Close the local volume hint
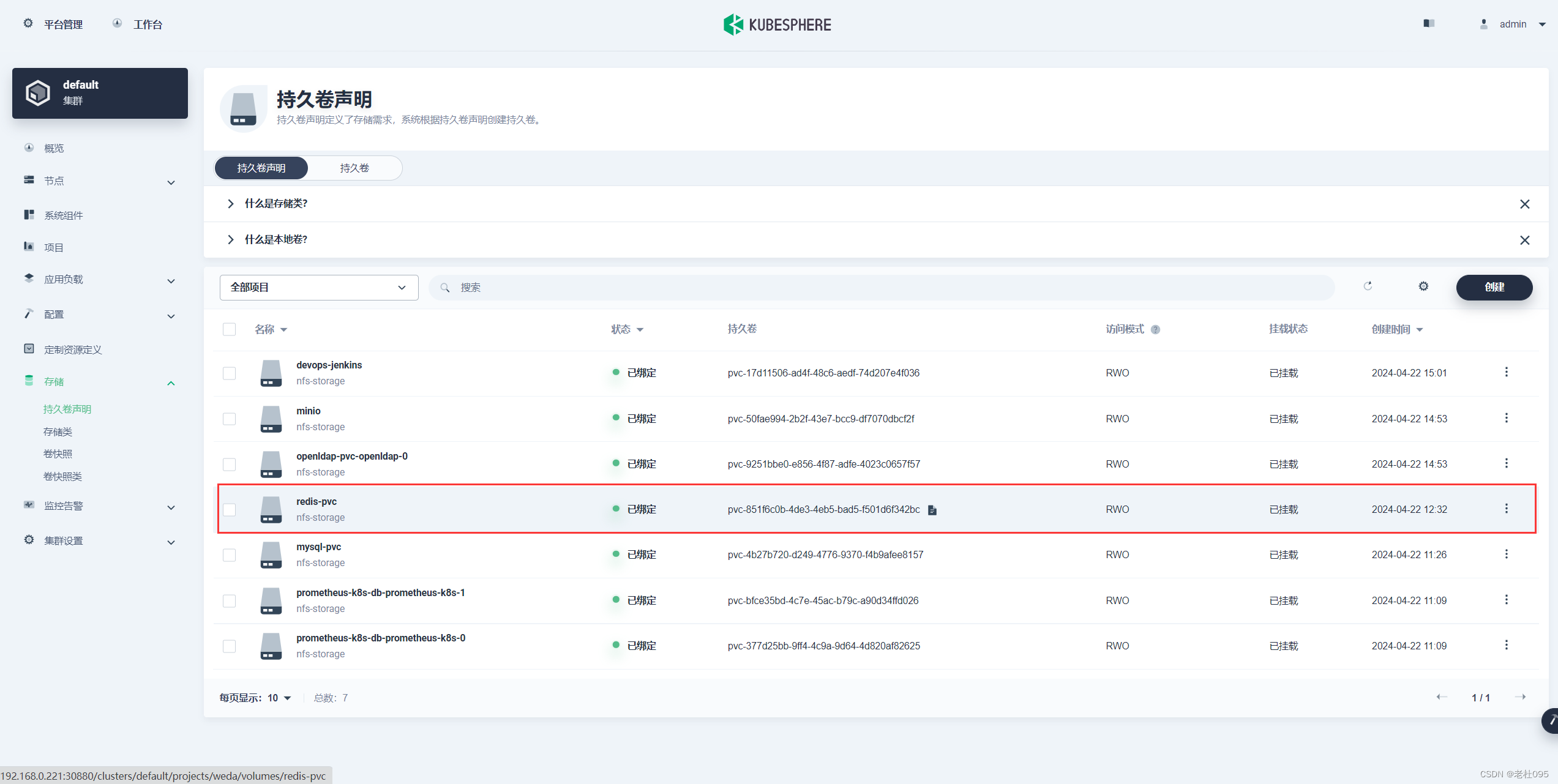This screenshot has width=1558, height=784. point(1524,240)
